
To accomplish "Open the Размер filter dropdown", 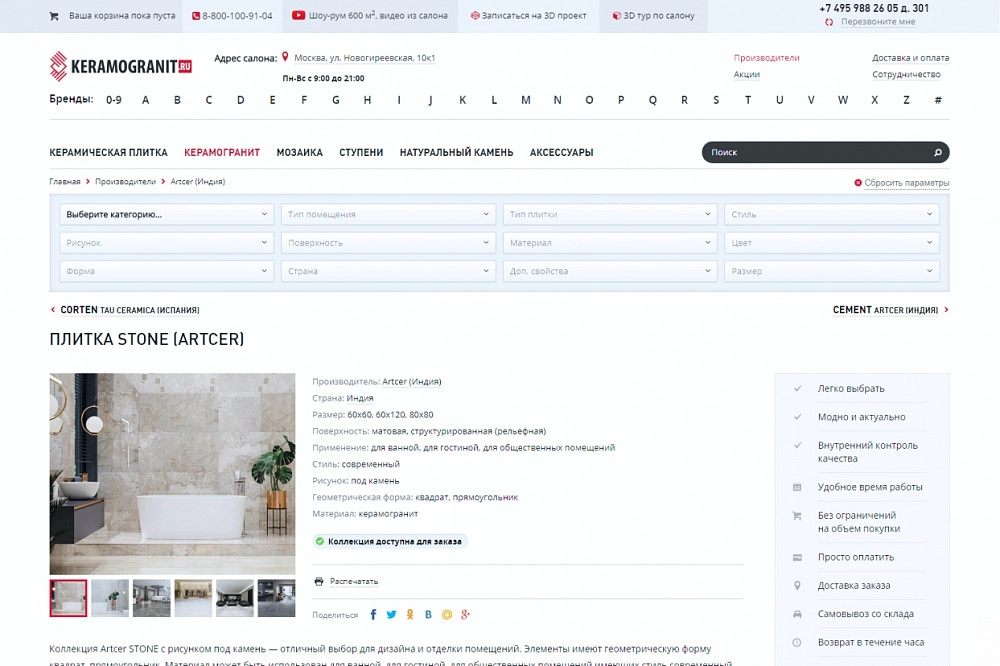I will (832, 271).
